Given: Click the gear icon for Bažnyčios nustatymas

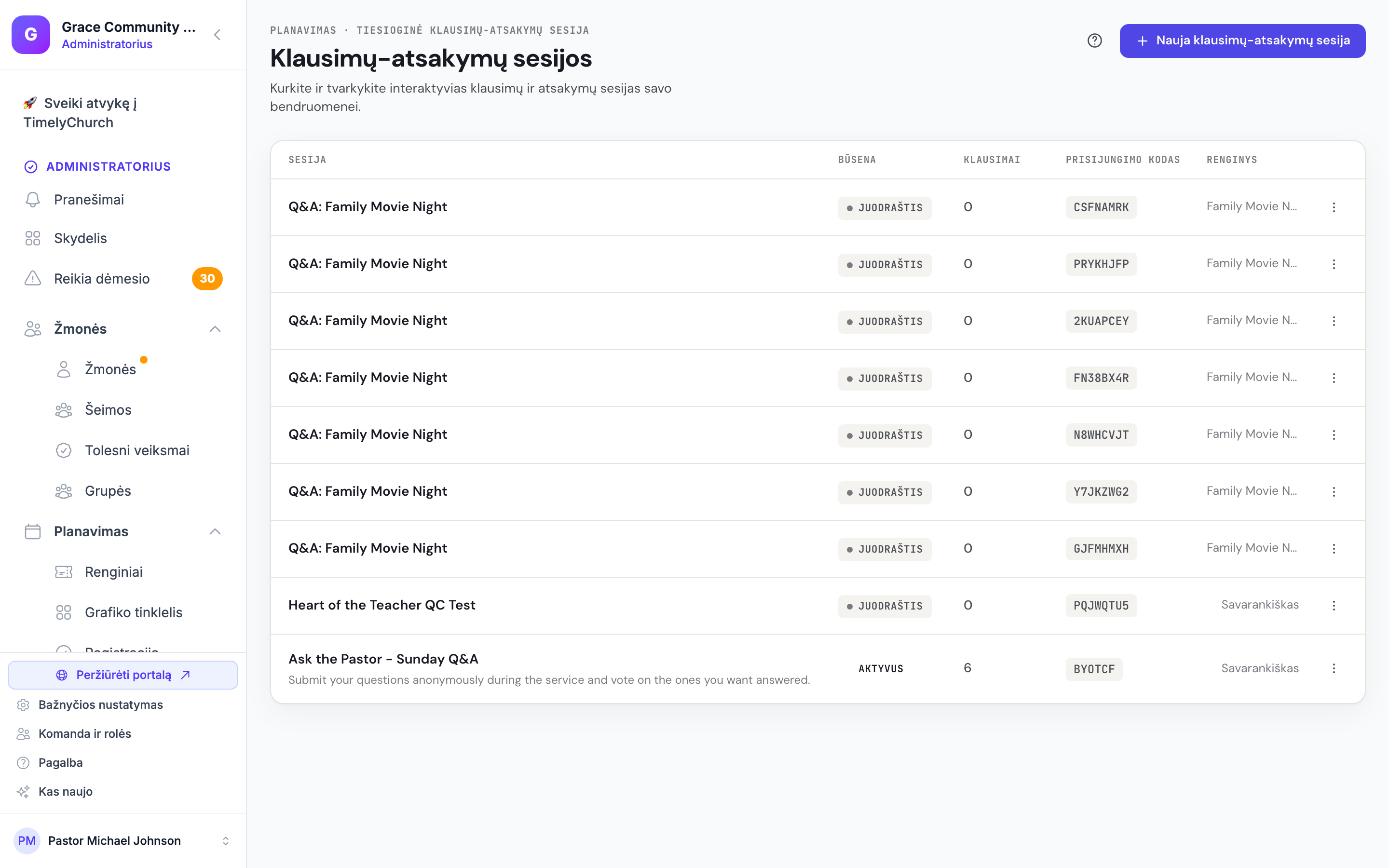Looking at the screenshot, I should [23, 705].
